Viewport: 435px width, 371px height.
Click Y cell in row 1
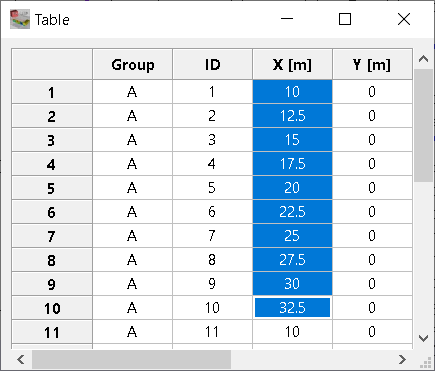pos(372,92)
